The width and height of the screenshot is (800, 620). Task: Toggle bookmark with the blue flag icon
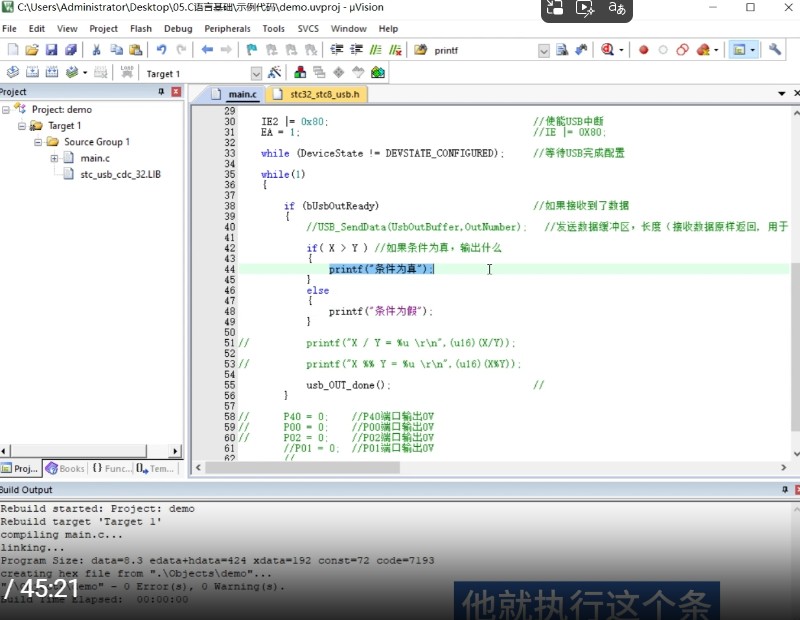(x=252, y=50)
